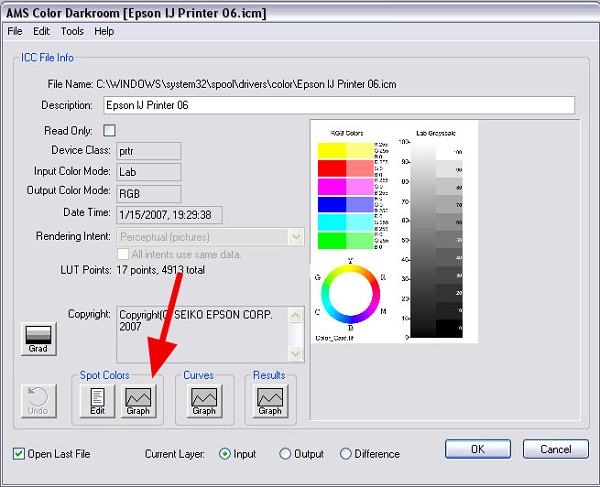Image resolution: width=600 pixels, height=487 pixels.
Task: Open the Spot Colors Graph
Action: (x=138, y=401)
